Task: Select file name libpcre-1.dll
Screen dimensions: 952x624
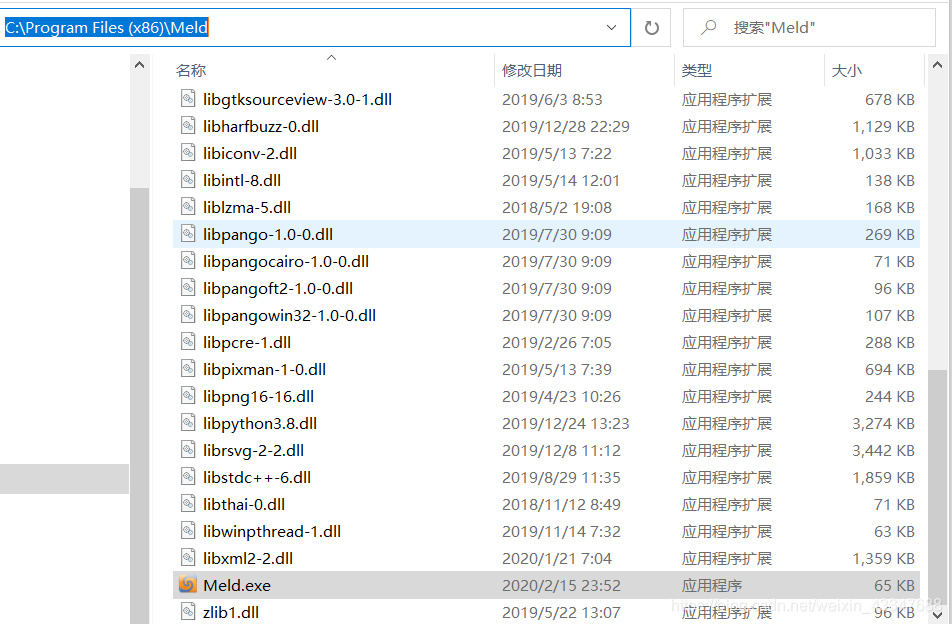Action: point(247,342)
